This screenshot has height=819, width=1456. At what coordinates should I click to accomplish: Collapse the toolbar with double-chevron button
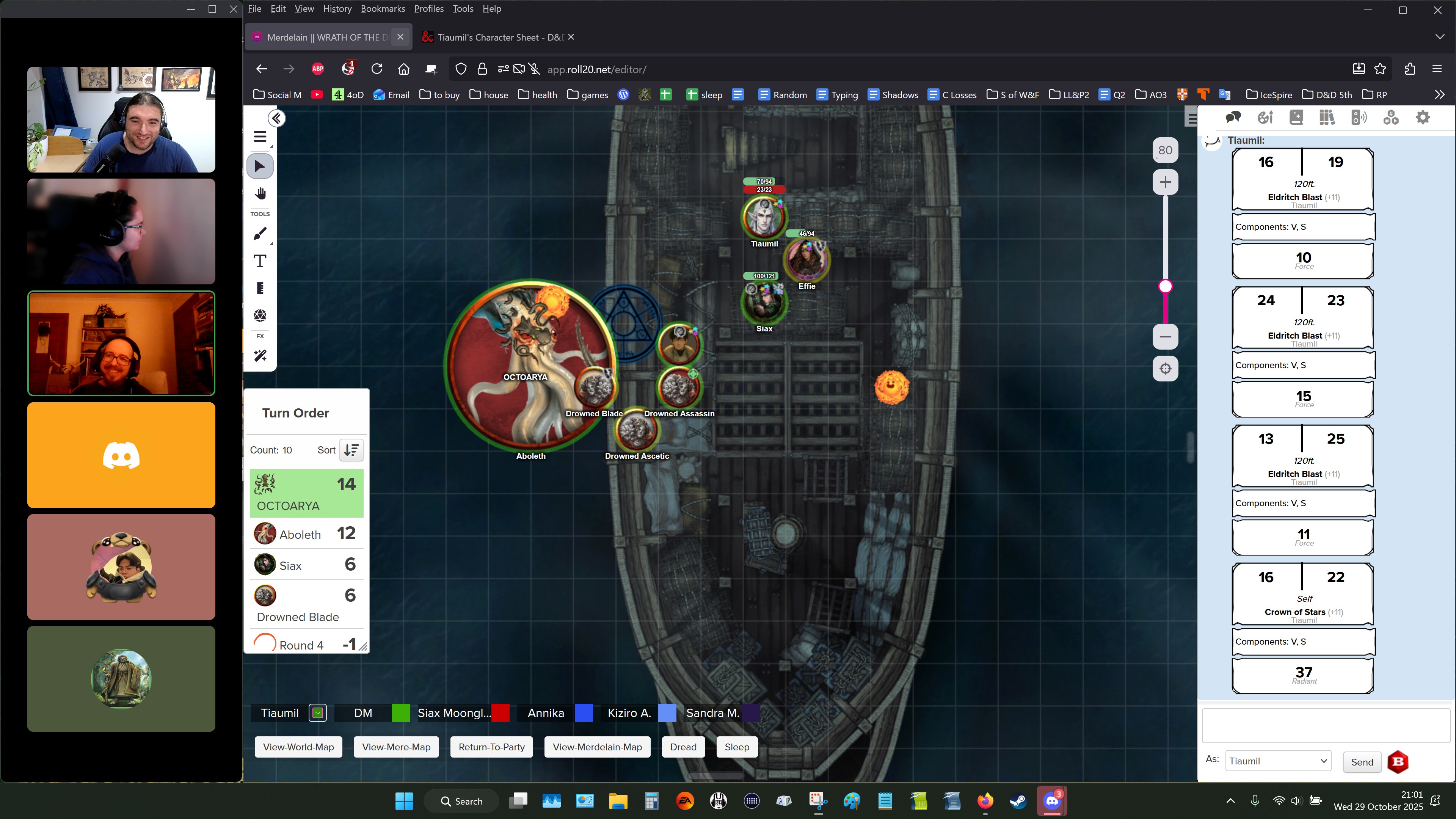(276, 118)
